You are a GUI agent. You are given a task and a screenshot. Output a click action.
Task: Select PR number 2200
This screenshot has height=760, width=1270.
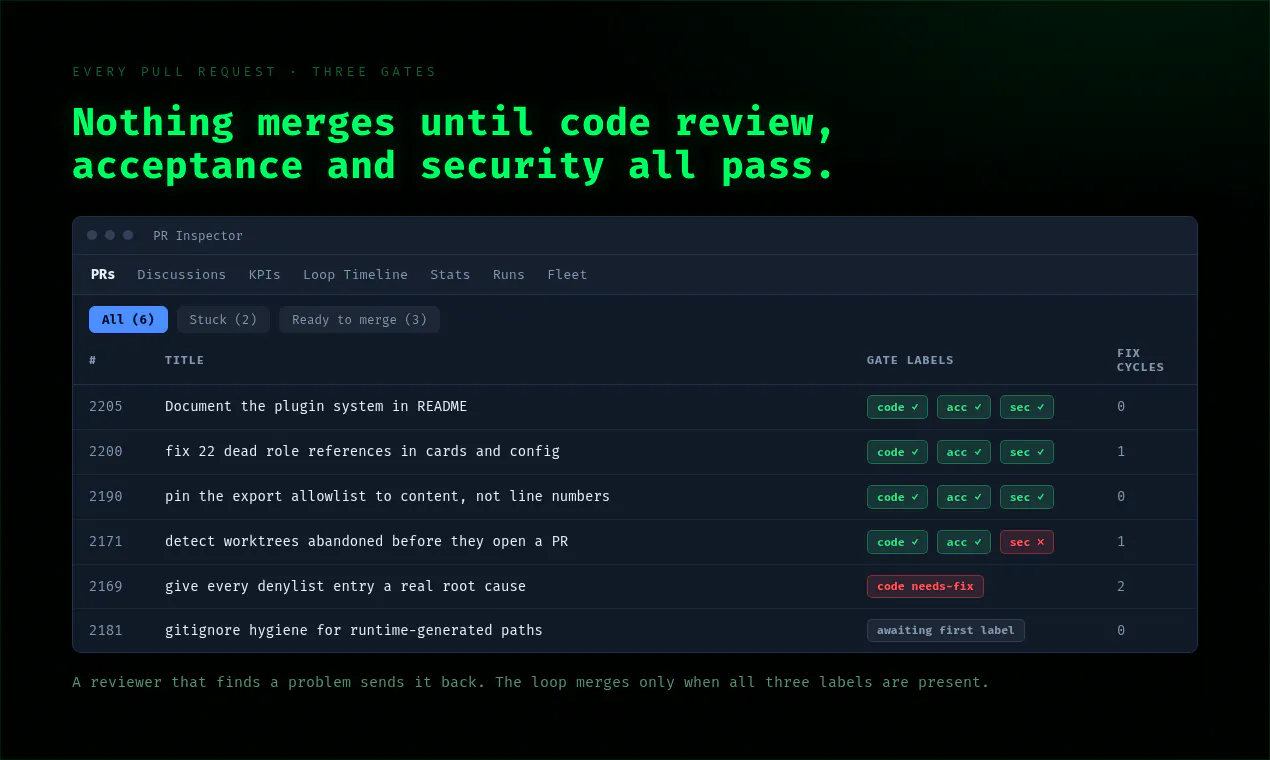point(106,451)
